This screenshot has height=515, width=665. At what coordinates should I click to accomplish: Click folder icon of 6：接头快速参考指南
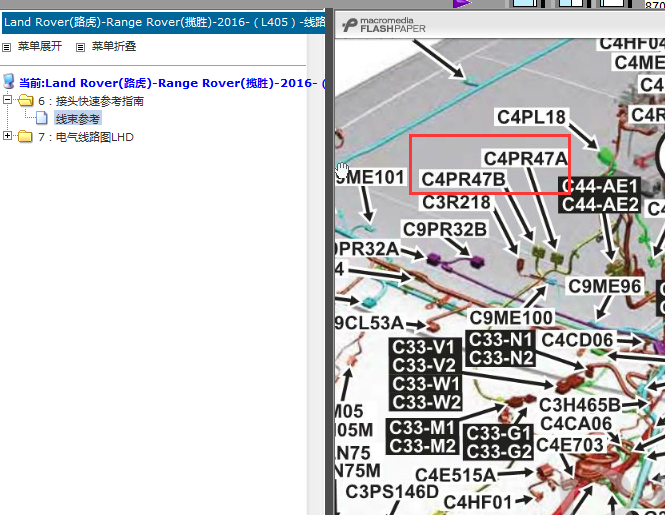point(26,101)
